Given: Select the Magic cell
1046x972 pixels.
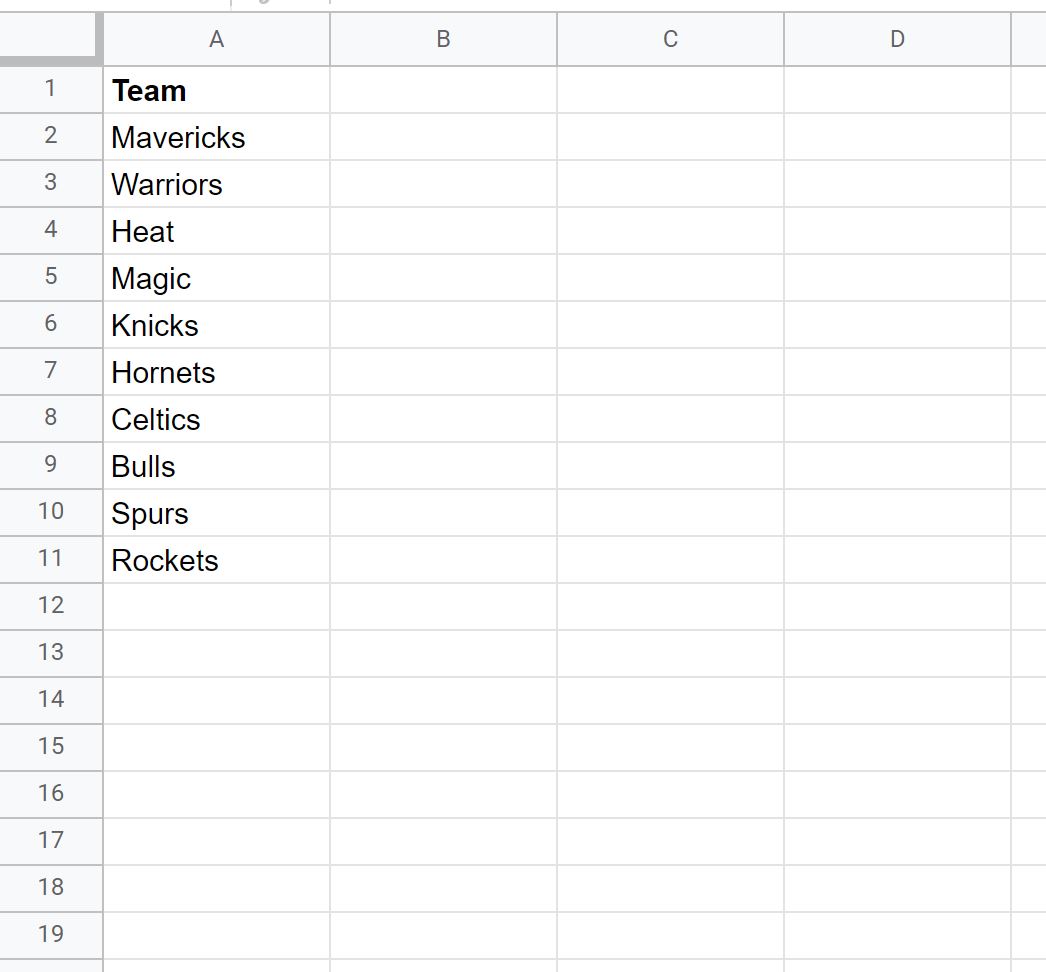Looking at the screenshot, I should (217, 278).
